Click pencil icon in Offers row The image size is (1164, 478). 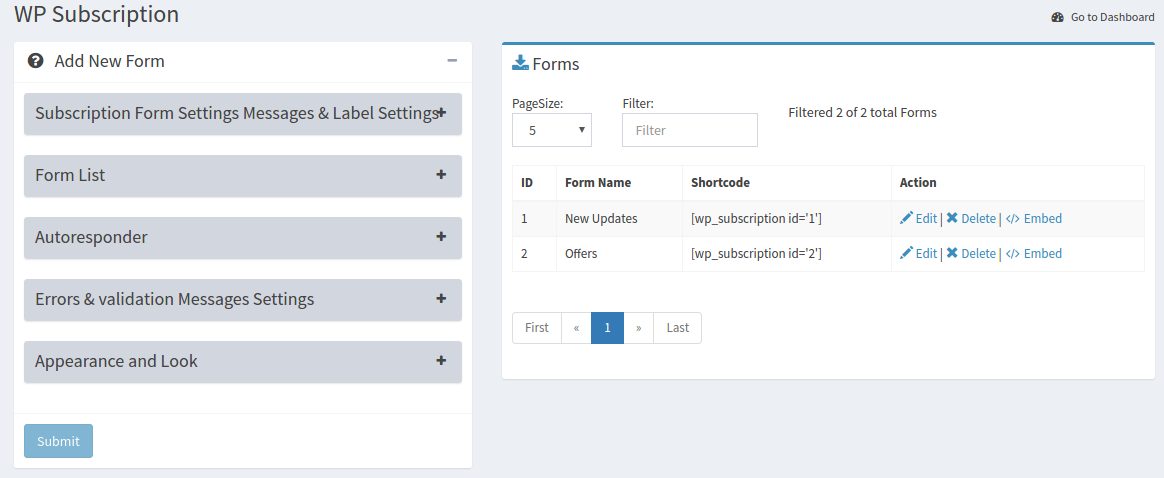(x=906, y=253)
